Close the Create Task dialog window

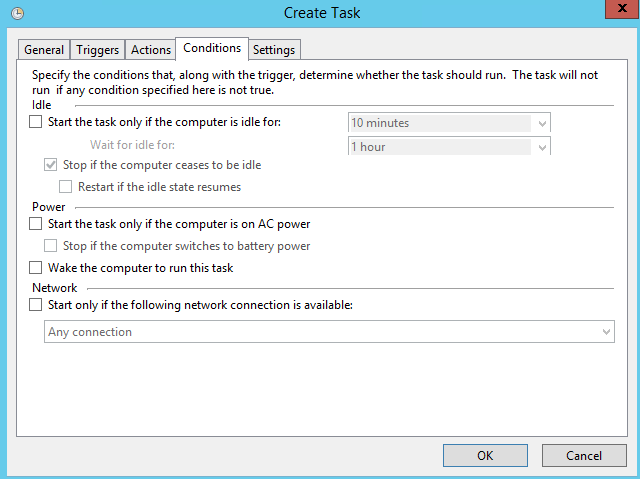[612, 11]
